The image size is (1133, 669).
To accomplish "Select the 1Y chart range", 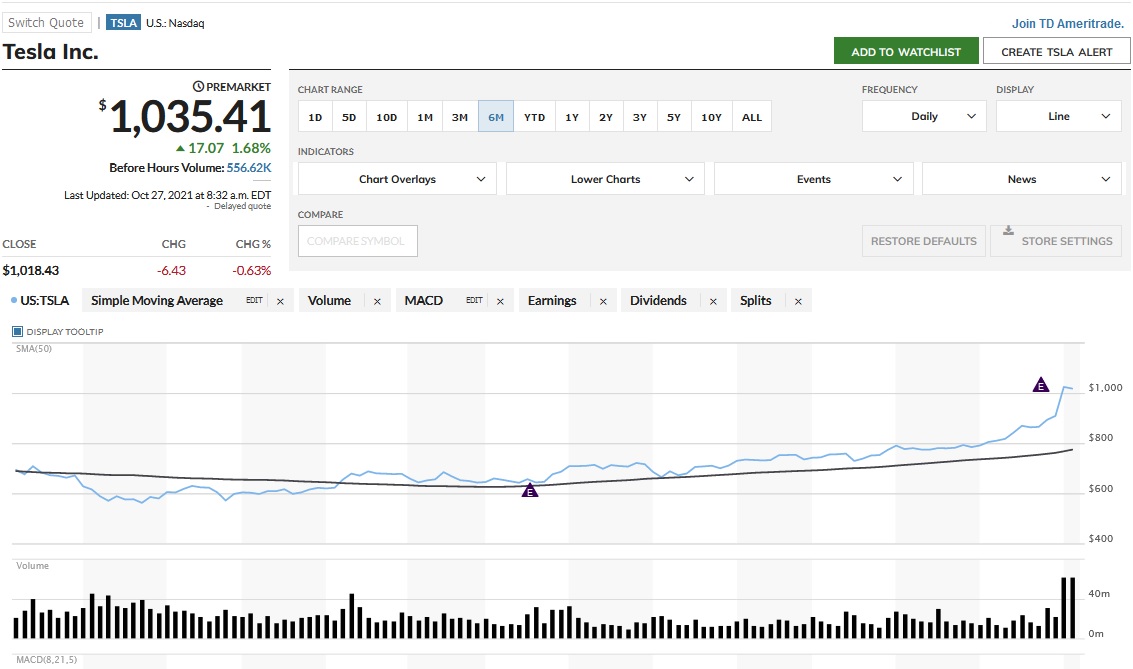I will pos(571,117).
